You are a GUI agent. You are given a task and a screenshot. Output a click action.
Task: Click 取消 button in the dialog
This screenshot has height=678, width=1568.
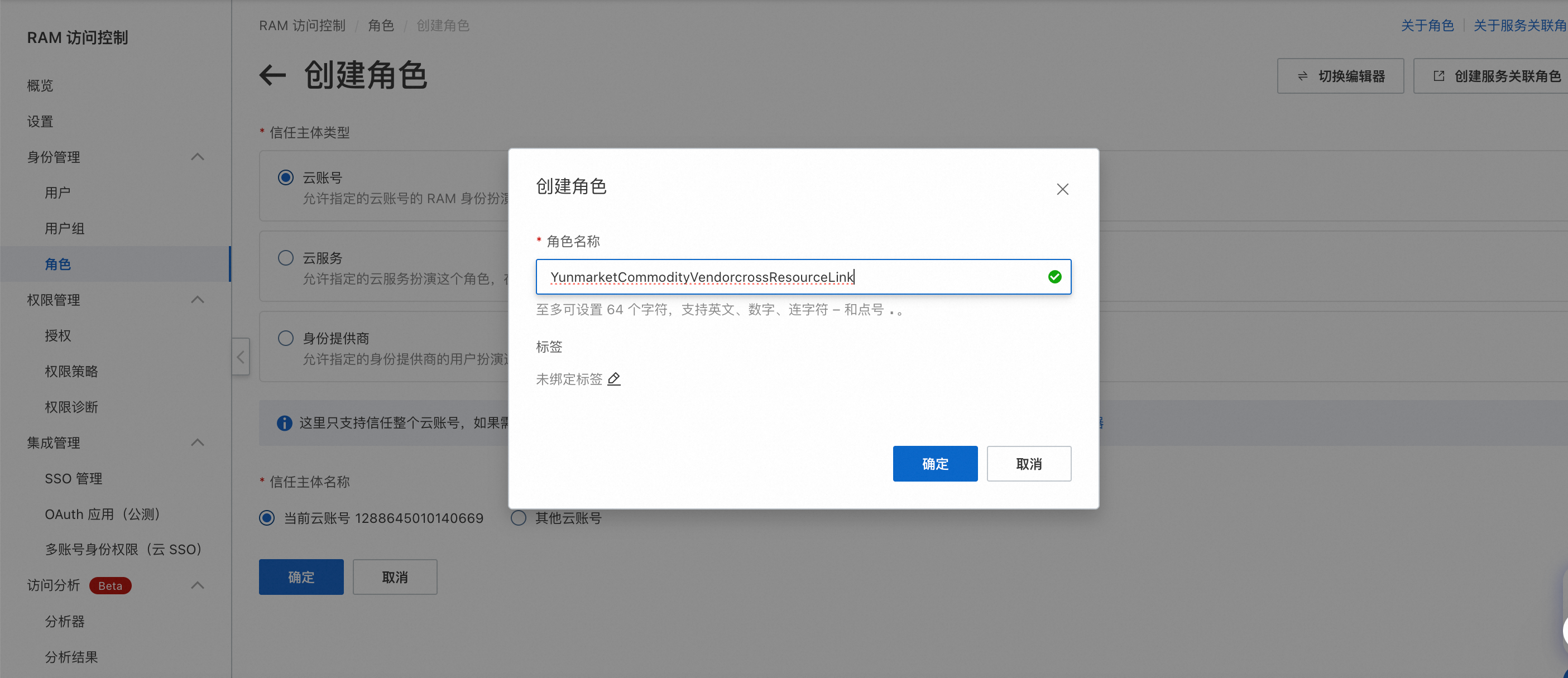[x=1029, y=464]
